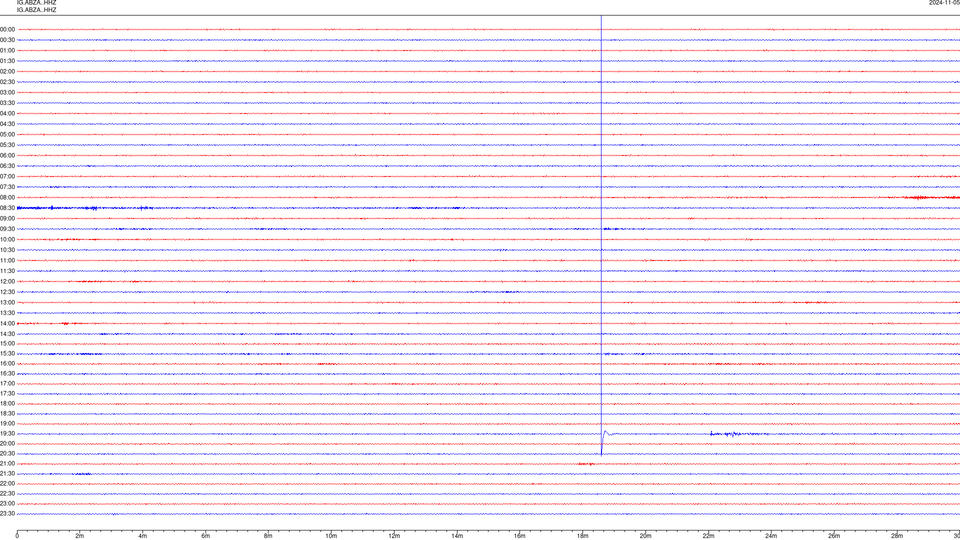960x540 pixels.
Task: Choose the 23:30 time label
Action: coord(7,514)
